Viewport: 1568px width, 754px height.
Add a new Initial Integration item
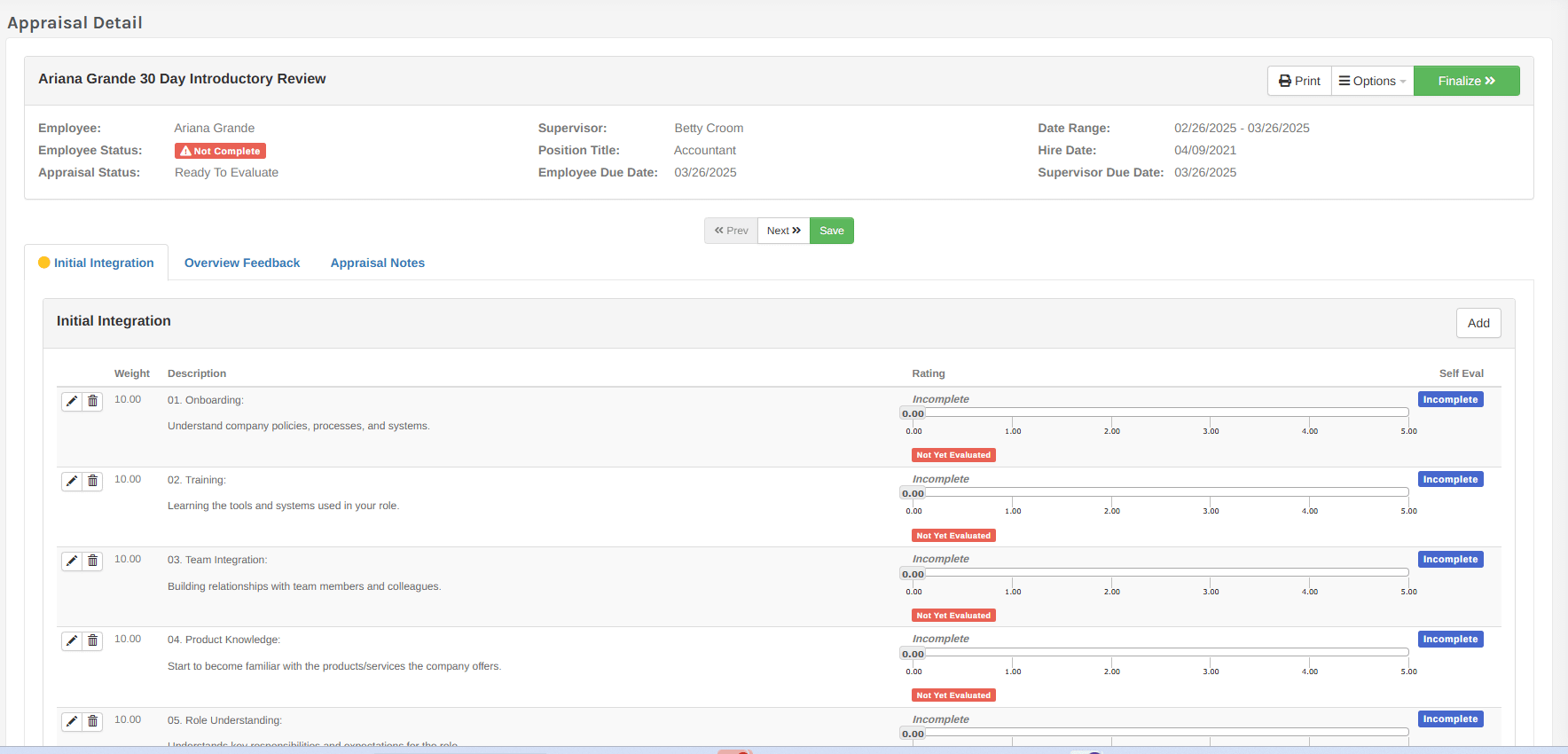pos(1478,323)
